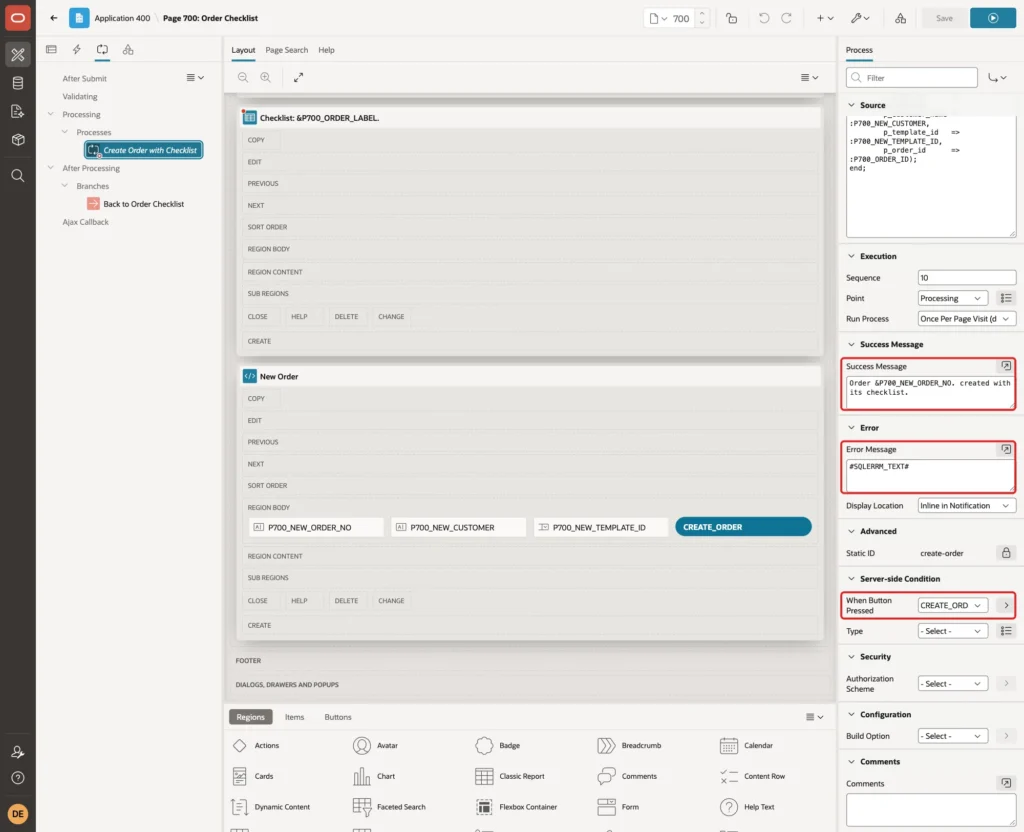
Task: Collapse the Source section
Action: 851,104
